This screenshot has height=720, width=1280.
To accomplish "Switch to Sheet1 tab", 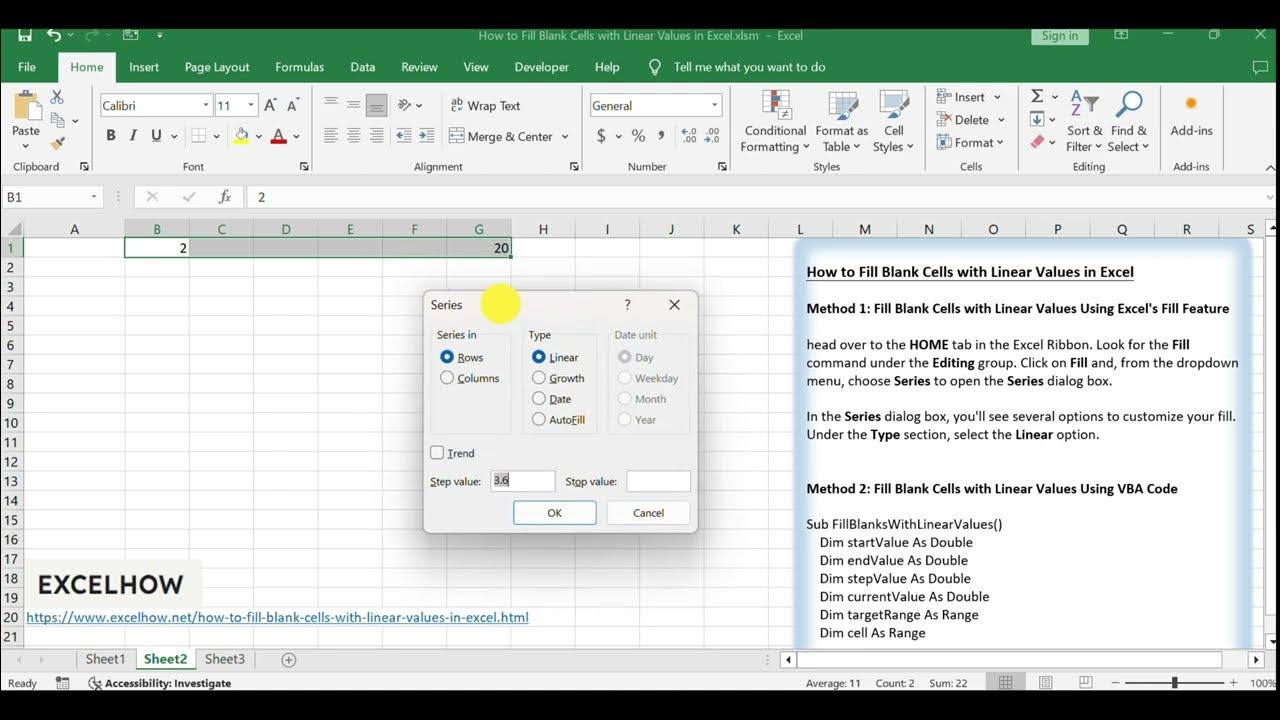I will click(x=105, y=659).
